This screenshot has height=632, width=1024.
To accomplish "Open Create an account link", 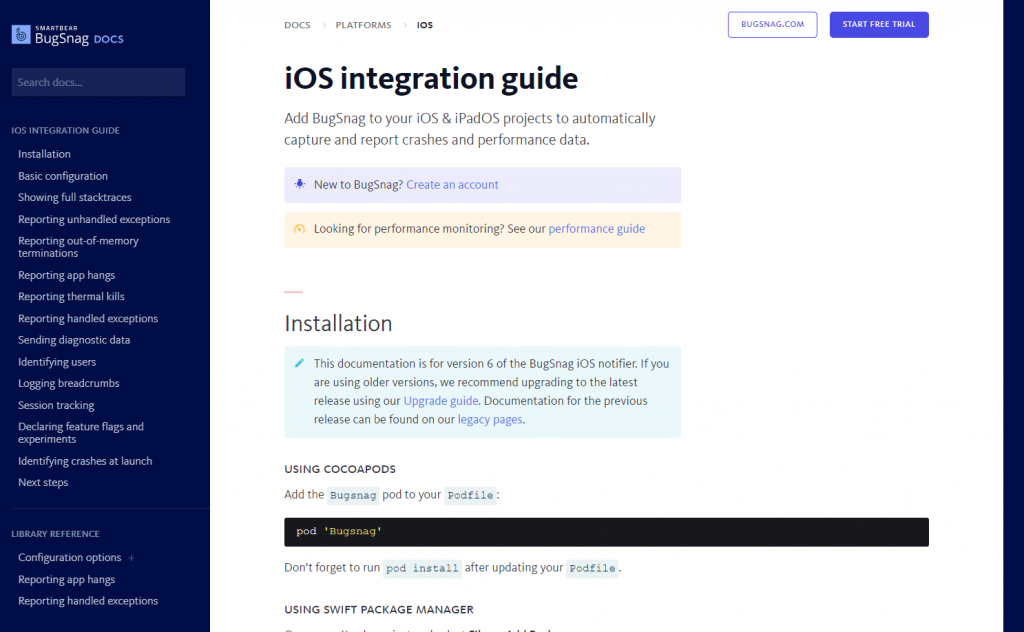I will [x=452, y=185].
